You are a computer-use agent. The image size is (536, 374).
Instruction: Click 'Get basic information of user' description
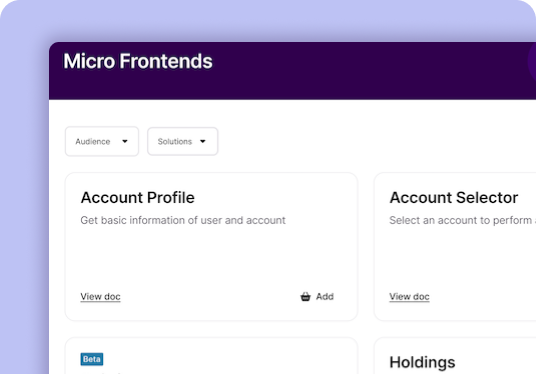tap(183, 220)
